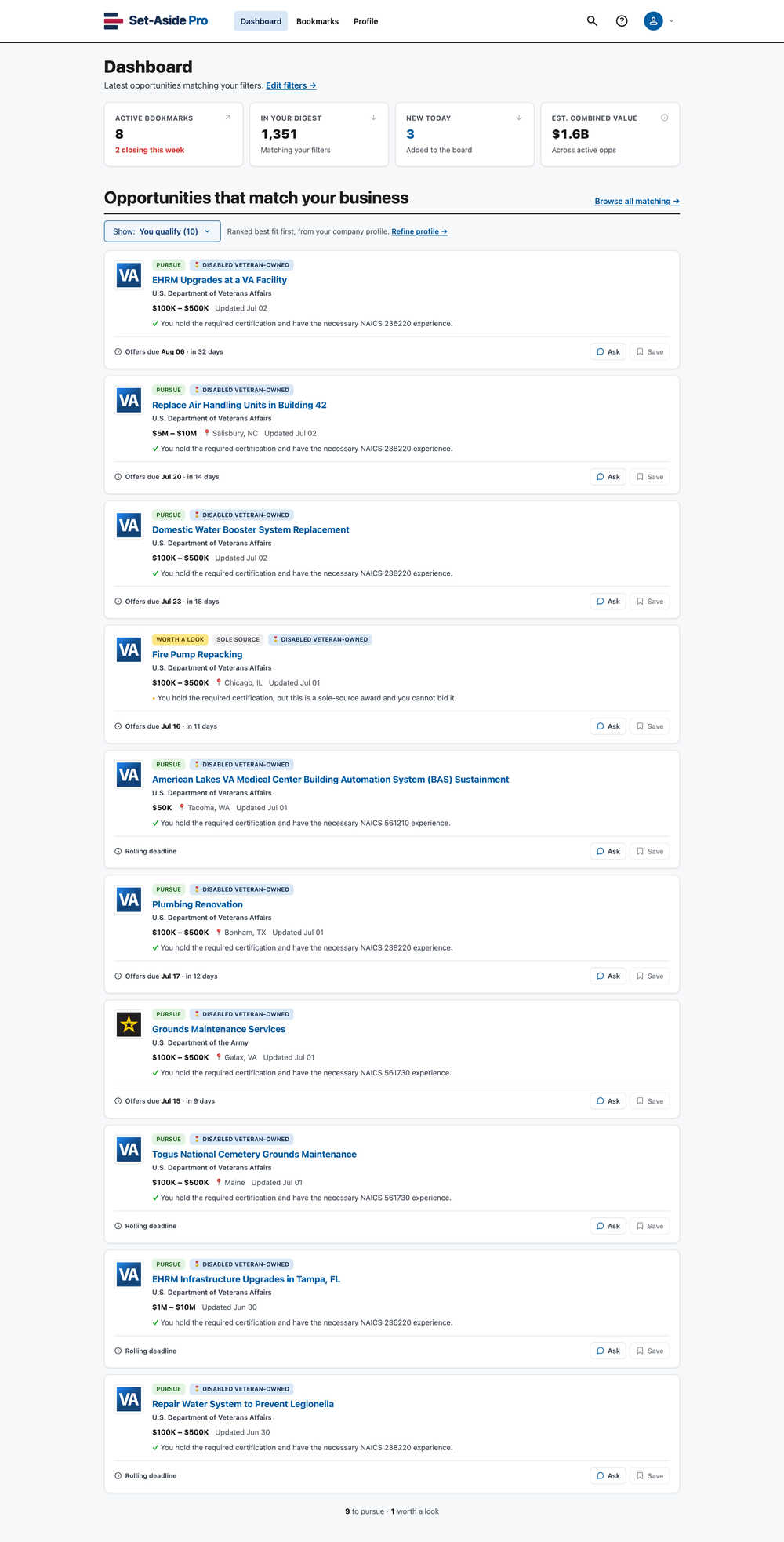Image resolution: width=784 pixels, height=1542 pixels.
Task: Go to the Profile tab
Action: click(x=365, y=21)
